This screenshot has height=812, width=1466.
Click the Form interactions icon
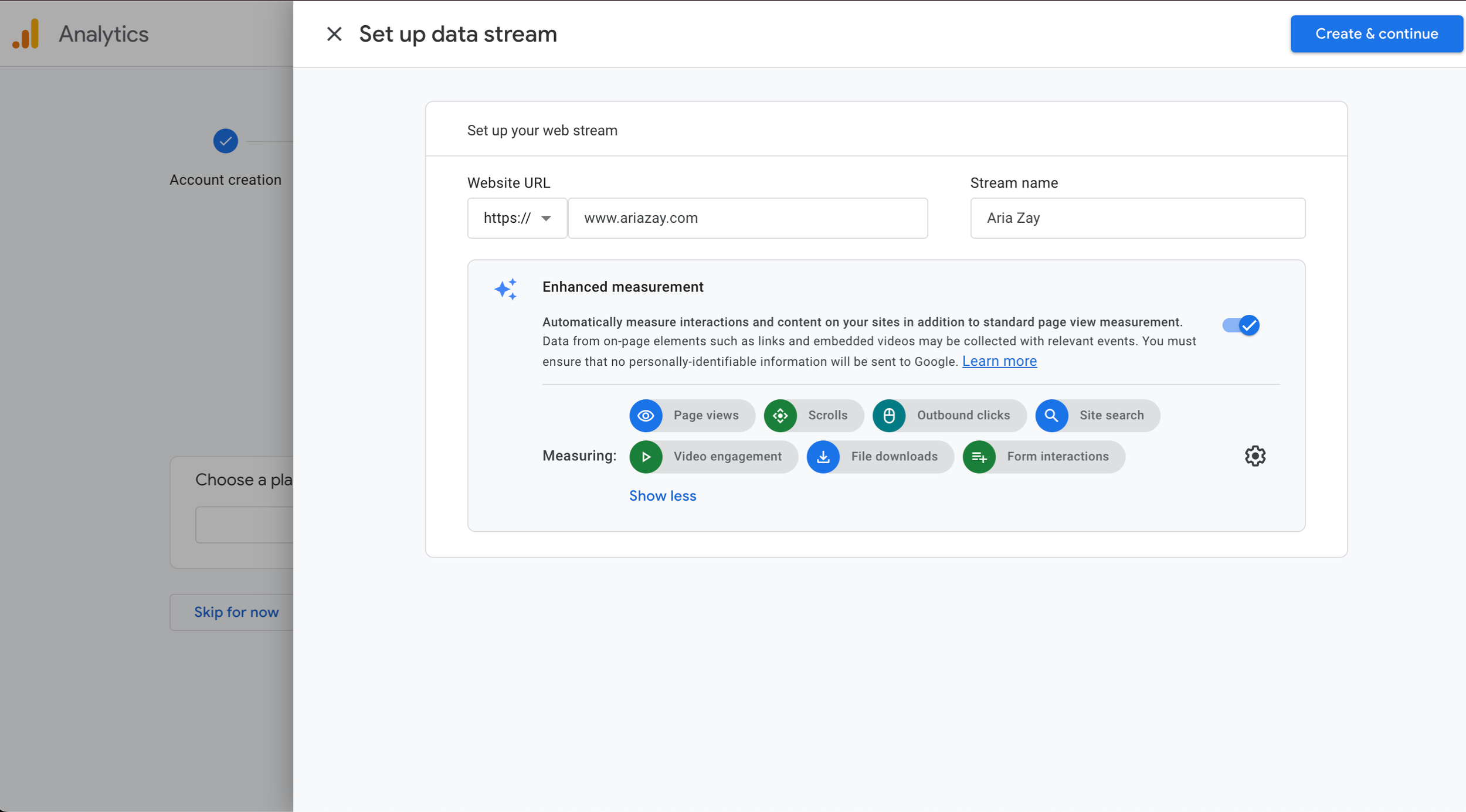pyautogui.click(x=979, y=457)
